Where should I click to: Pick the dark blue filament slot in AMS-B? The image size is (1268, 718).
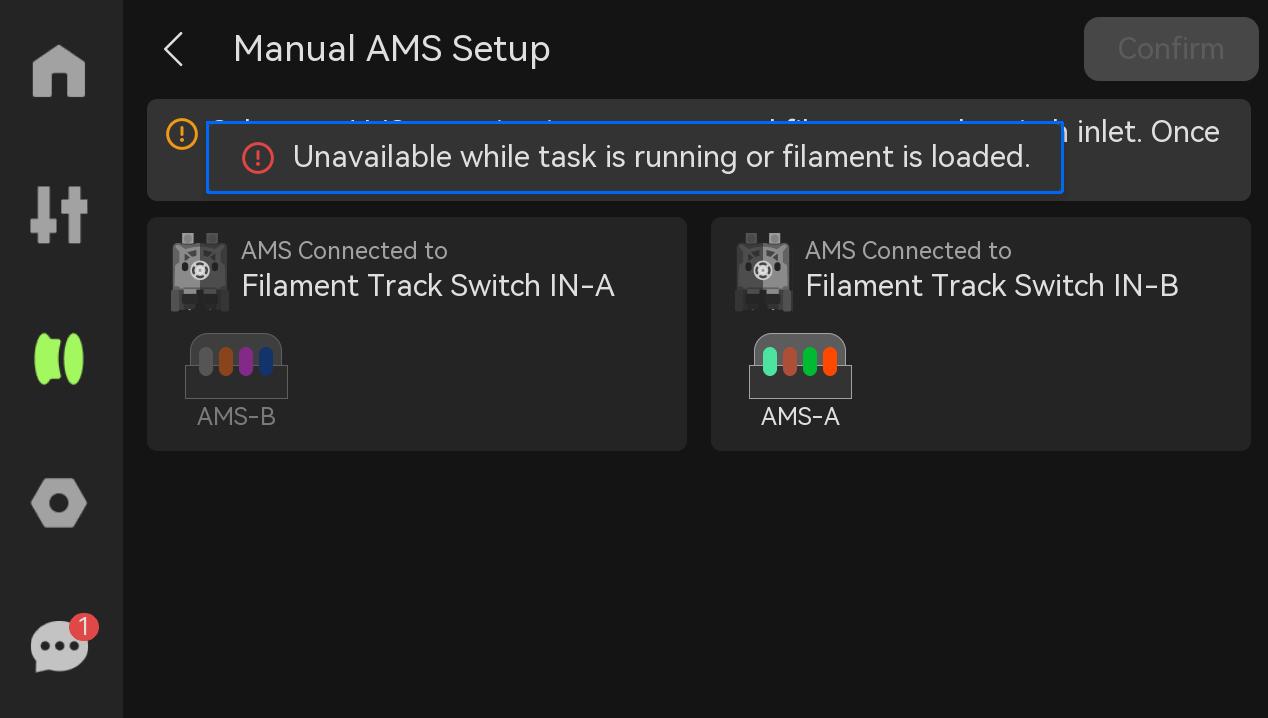(x=266, y=361)
